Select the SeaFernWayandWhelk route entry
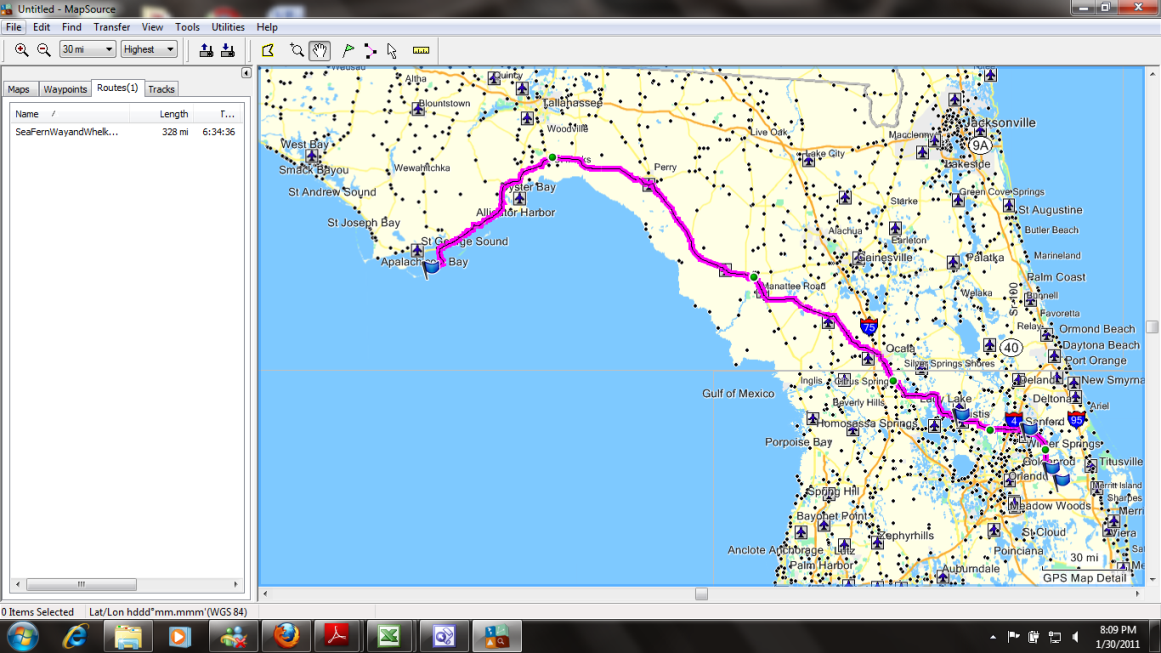The width and height of the screenshot is (1161, 653). [66, 132]
